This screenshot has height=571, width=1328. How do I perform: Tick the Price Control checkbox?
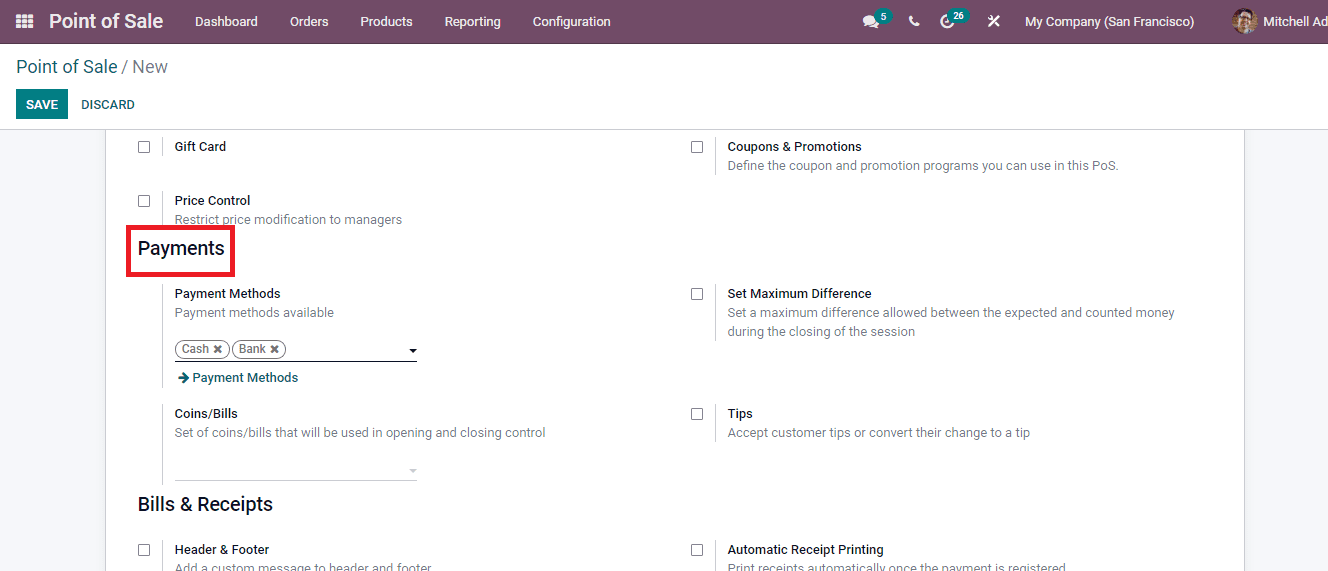[x=144, y=201]
